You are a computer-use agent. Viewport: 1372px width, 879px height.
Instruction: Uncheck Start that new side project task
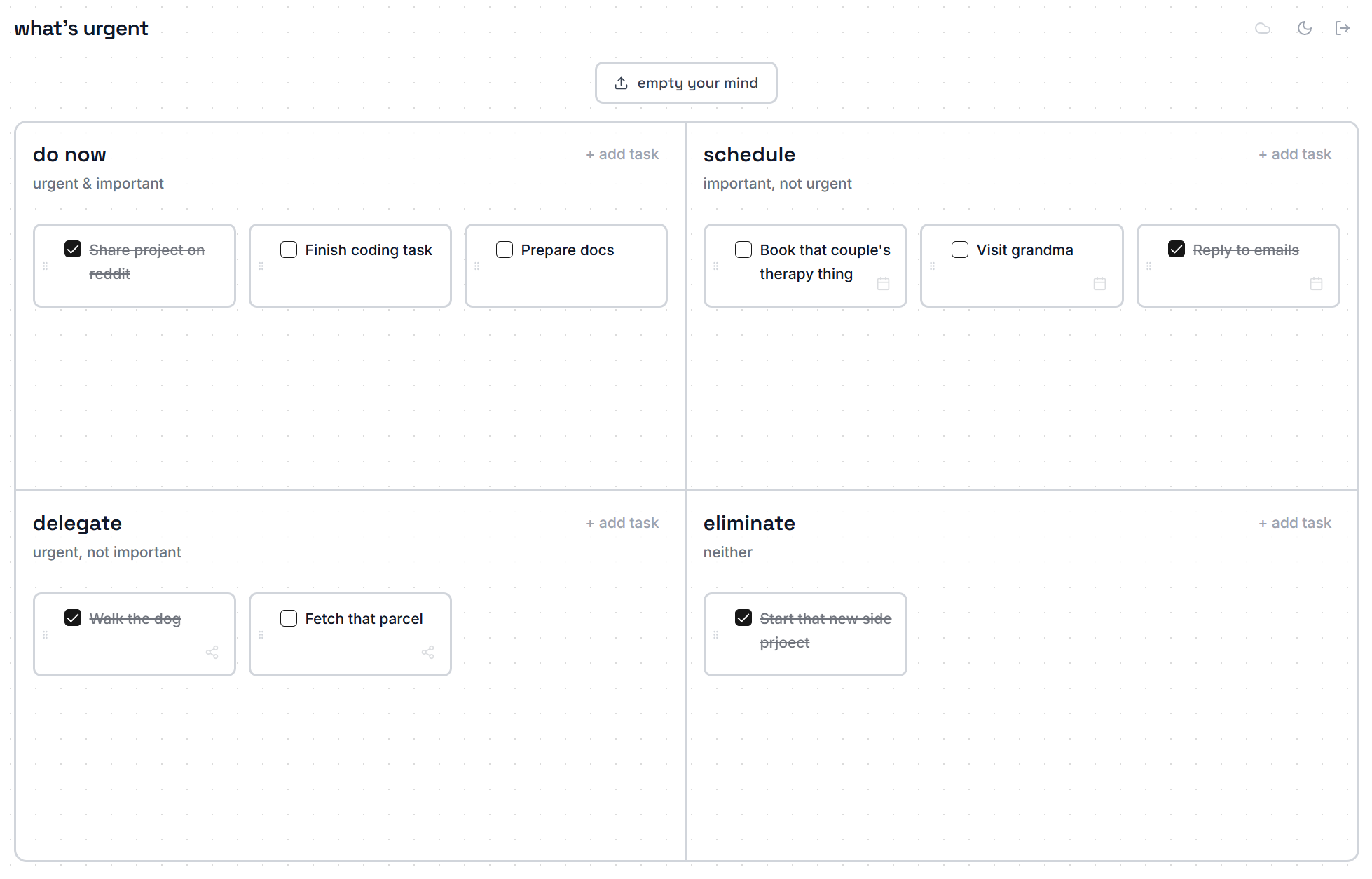tap(743, 618)
